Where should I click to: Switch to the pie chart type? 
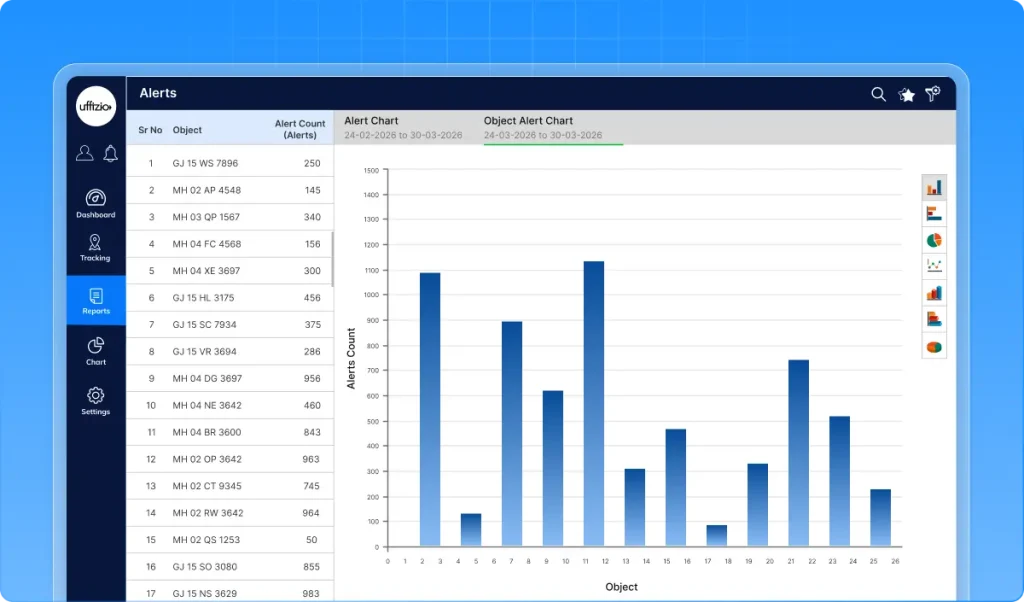tap(934, 240)
